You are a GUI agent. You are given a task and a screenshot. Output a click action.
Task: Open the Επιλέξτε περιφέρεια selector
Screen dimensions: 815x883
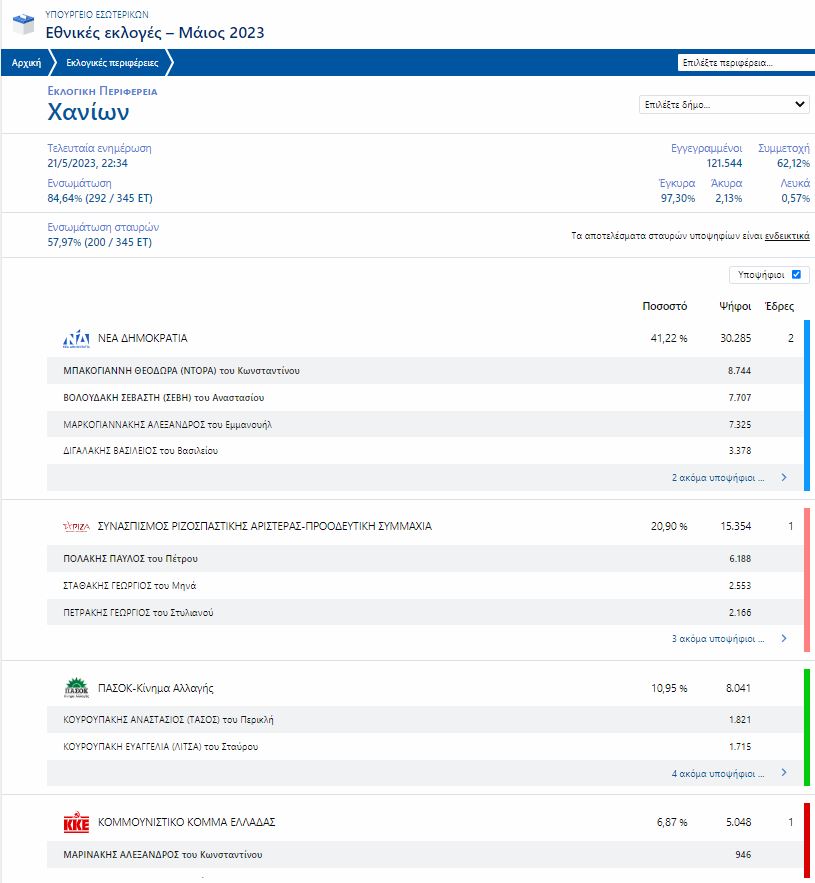745,62
